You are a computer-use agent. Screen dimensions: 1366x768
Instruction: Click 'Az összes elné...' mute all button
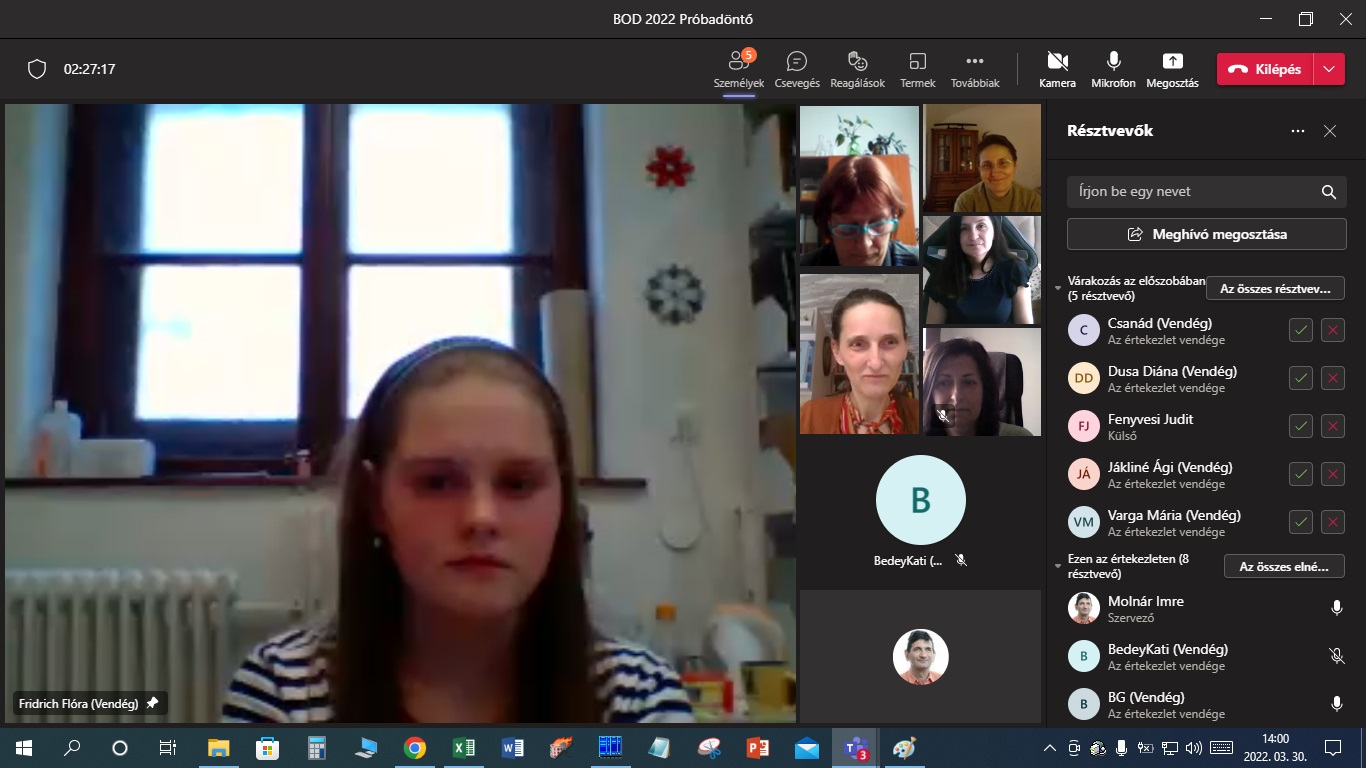tap(1284, 566)
